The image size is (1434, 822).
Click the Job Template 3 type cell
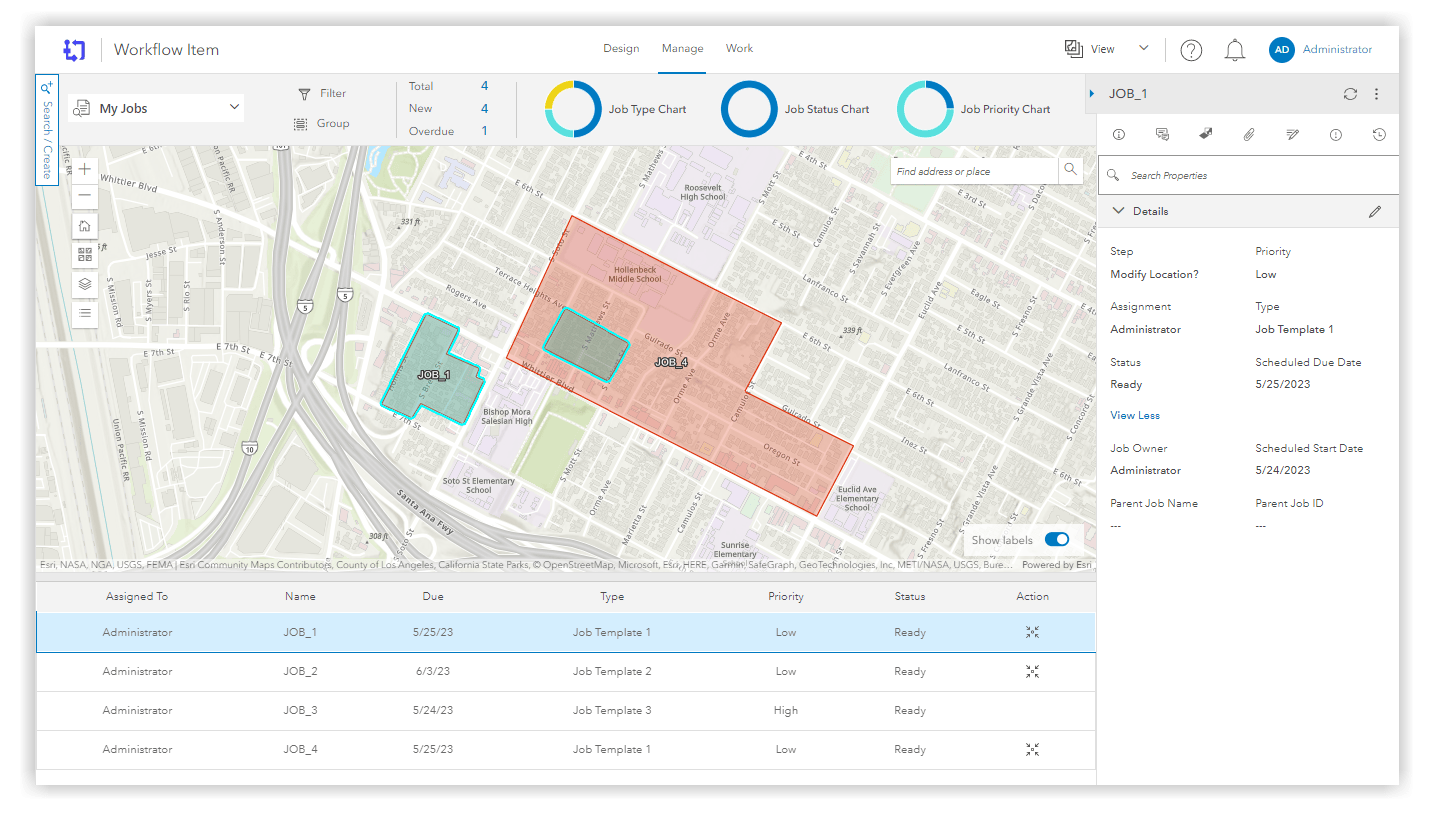point(612,710)
